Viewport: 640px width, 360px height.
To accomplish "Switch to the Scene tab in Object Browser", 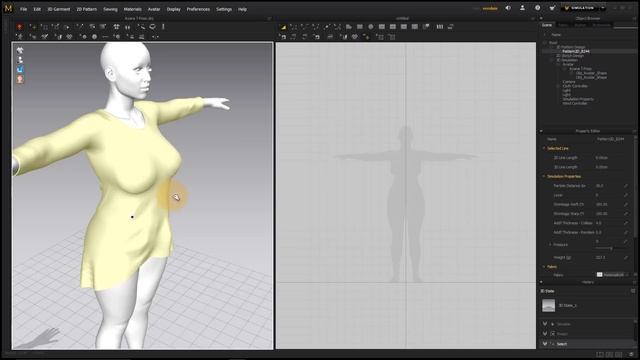I will point(547,25).
